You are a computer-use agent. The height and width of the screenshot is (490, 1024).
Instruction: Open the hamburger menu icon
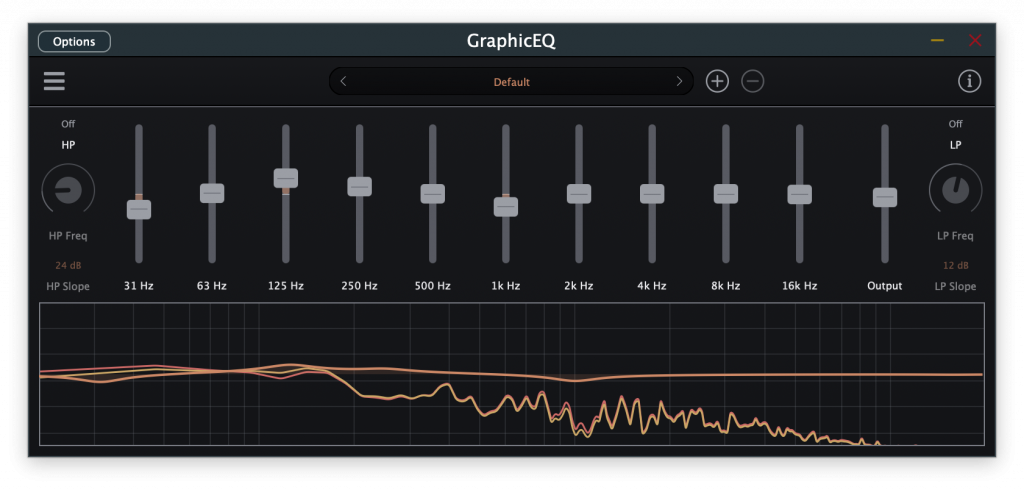click(x=54, y=81)
